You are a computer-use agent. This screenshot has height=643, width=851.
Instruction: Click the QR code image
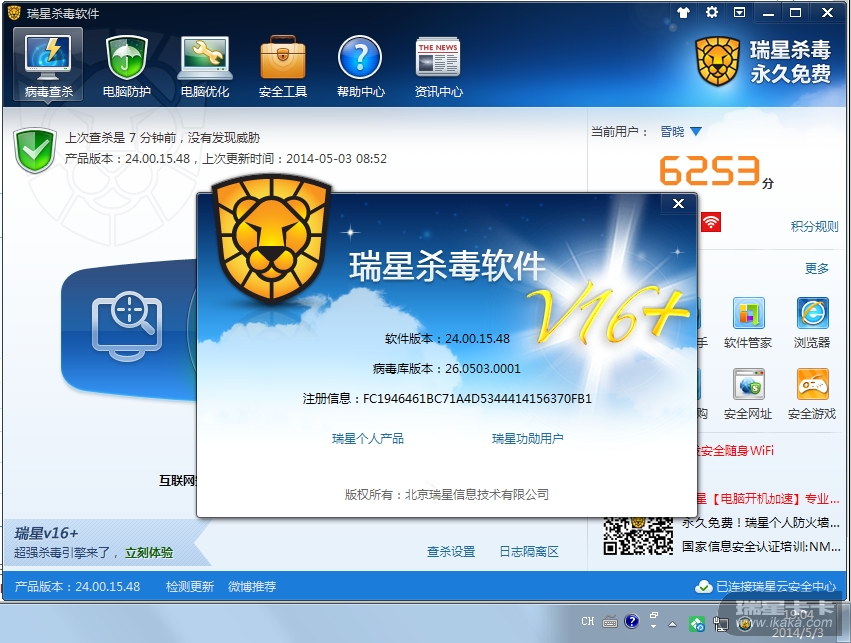click(638, 536)
